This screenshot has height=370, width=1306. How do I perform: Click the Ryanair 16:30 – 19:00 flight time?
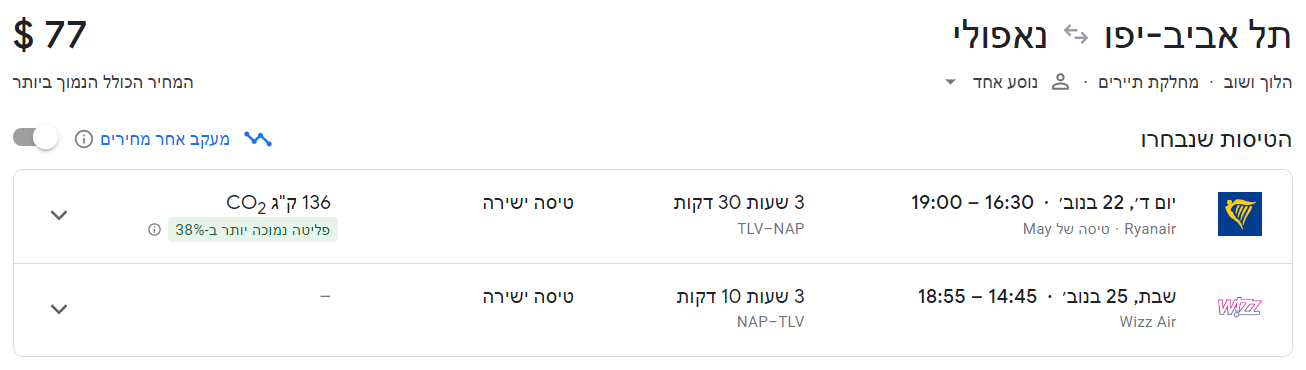coord(971,203)
